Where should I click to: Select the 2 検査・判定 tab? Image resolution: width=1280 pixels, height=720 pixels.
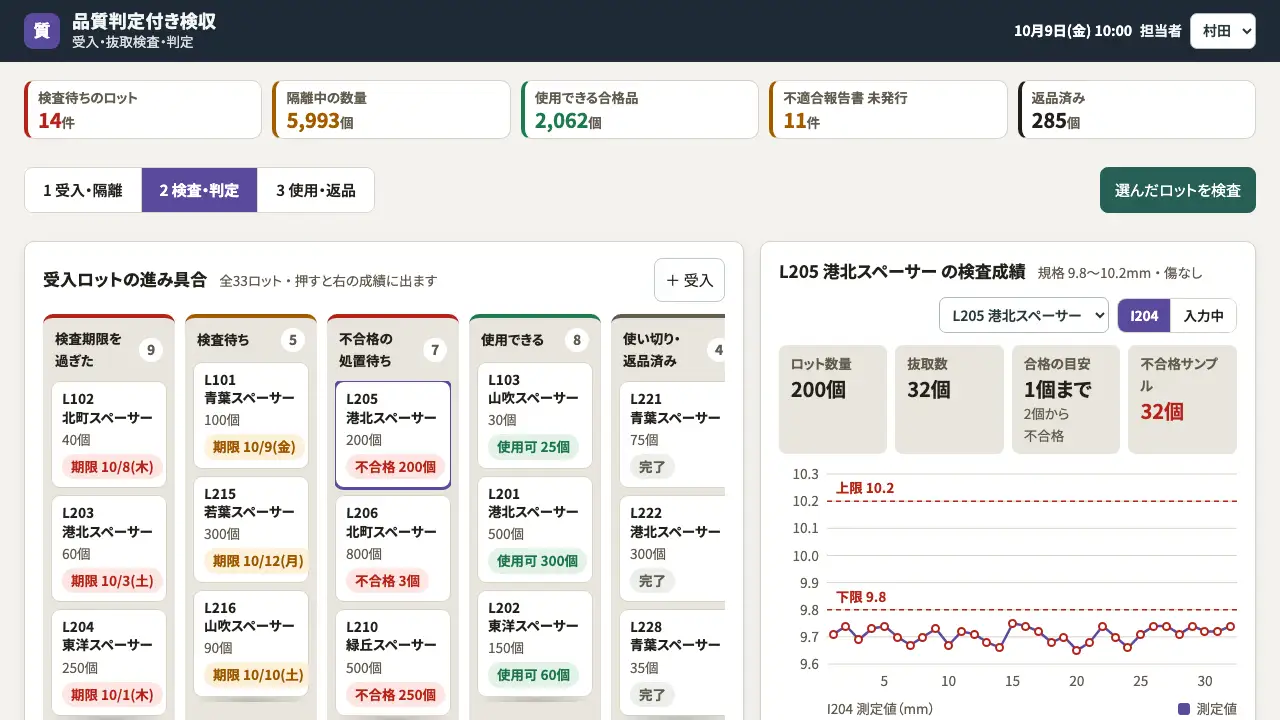tap(199, 190)
